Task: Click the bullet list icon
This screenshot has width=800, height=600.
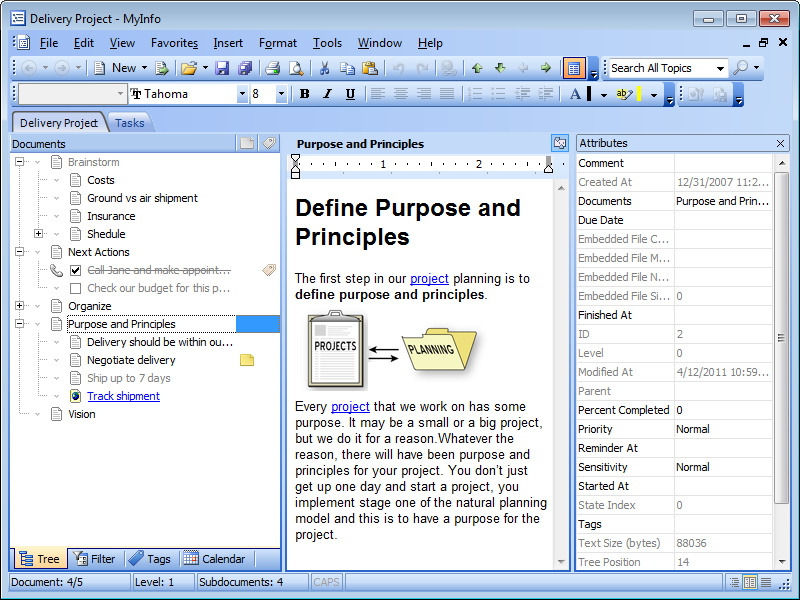Action: (498, 94)
